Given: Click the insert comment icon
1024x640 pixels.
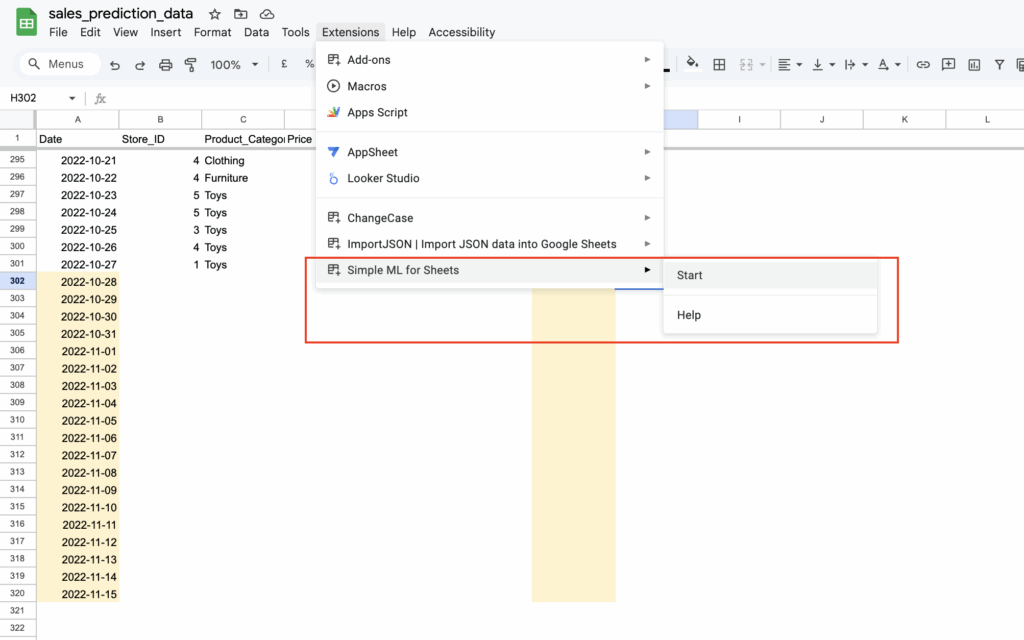Looking at the screenshot, I should (x=947, y=64).
